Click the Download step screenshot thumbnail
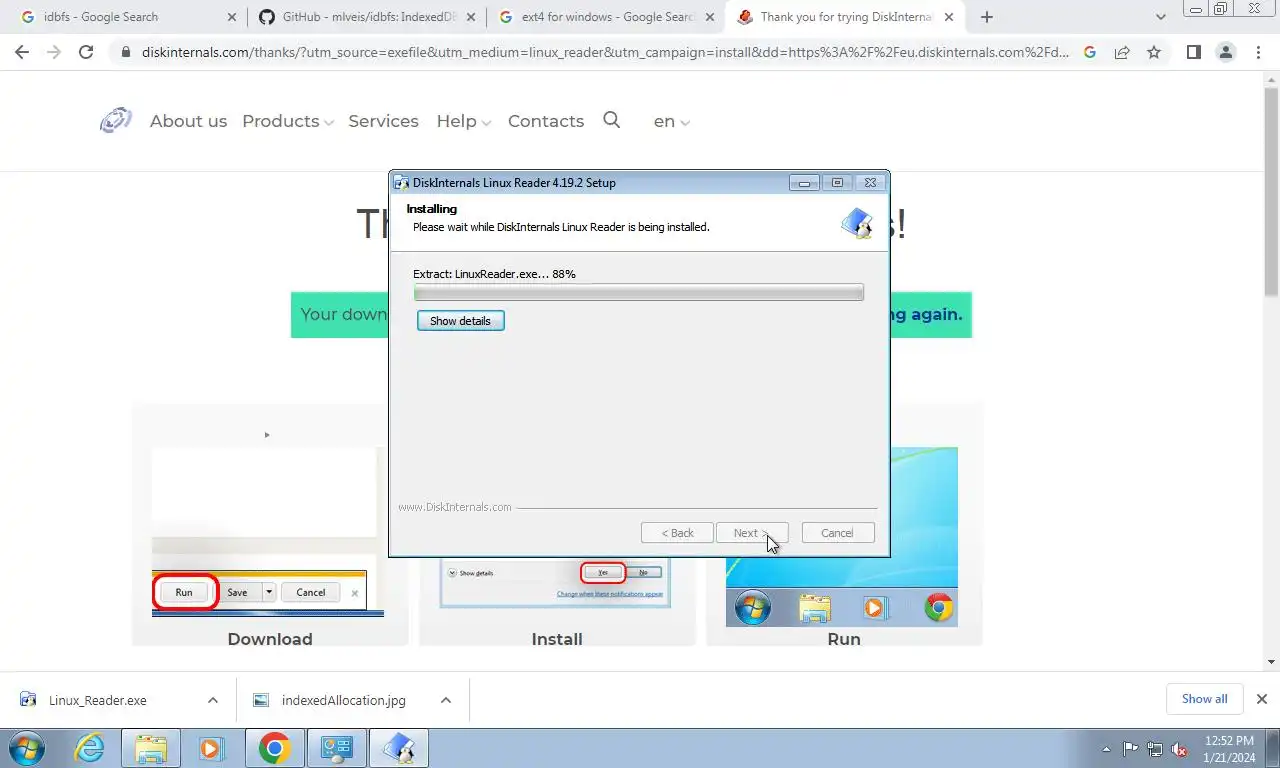The height and width of the screenshot is (768, 1280). (267, 532)
